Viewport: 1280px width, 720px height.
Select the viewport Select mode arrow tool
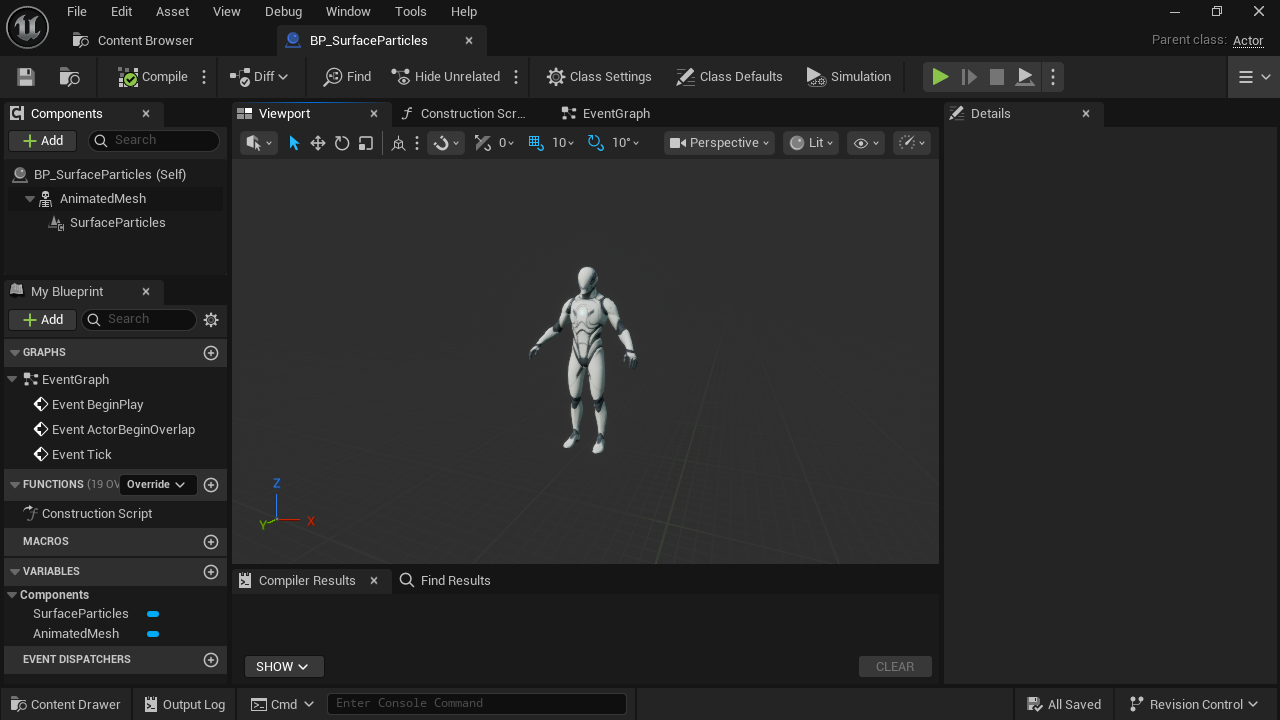point(294,143)
